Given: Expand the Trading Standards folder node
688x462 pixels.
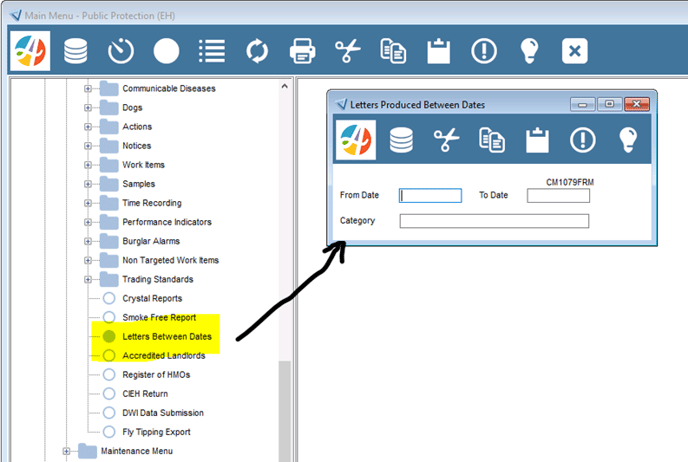Looking at the screenshot, I should tap(88, 279).
